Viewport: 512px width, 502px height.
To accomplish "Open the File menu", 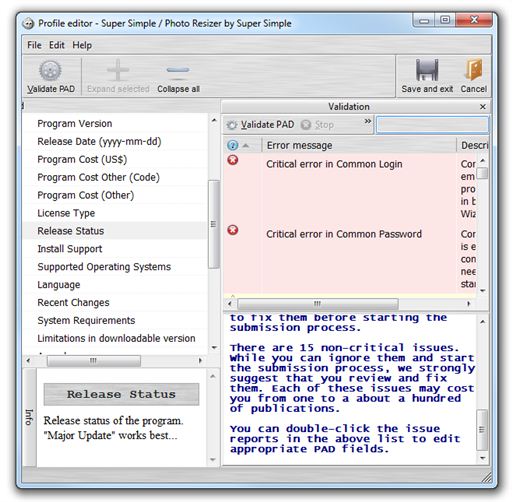I will pos(34,45).
